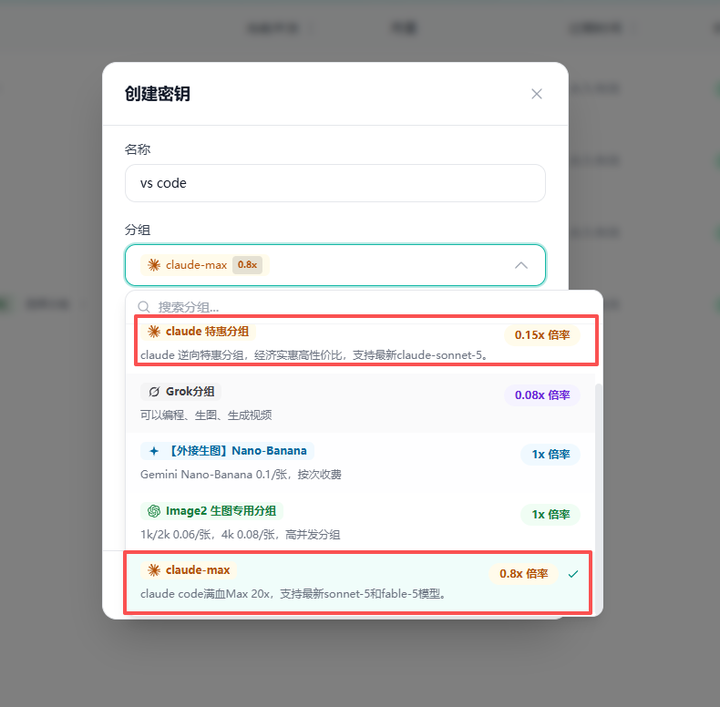720x707 pixels.
Task: Select the Image2 生图专用分组 option
Action: coord(360,522)
